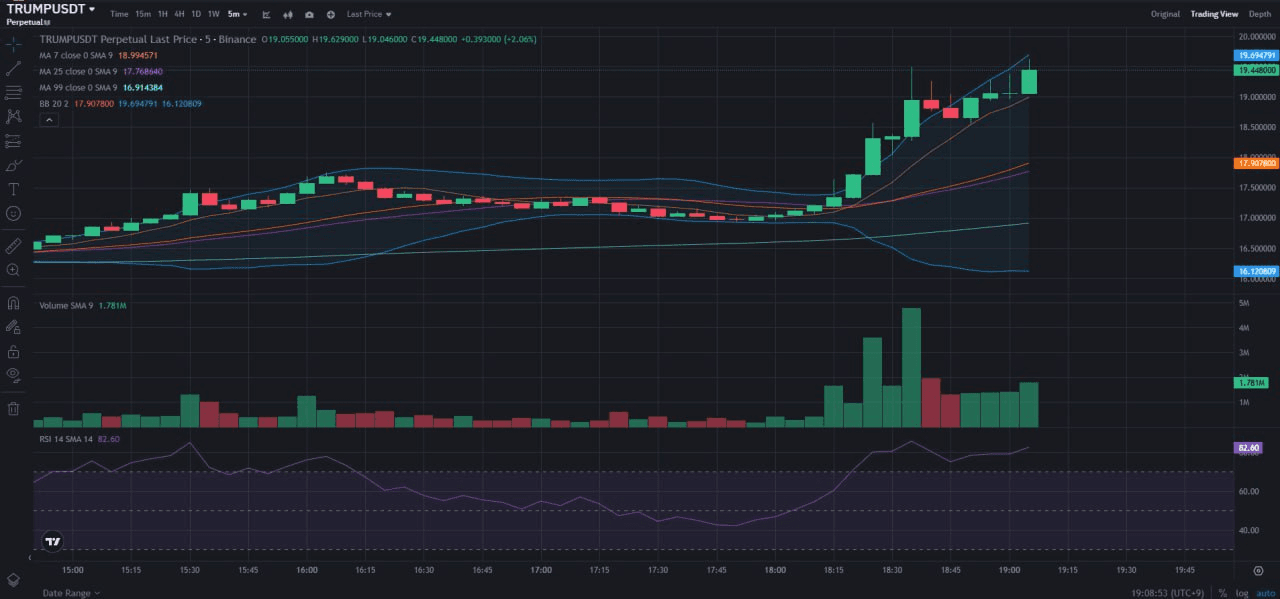Click the 1.781M volume axis label
The width and height of the screenshot is (1280, 599).
click(1251, 383)
